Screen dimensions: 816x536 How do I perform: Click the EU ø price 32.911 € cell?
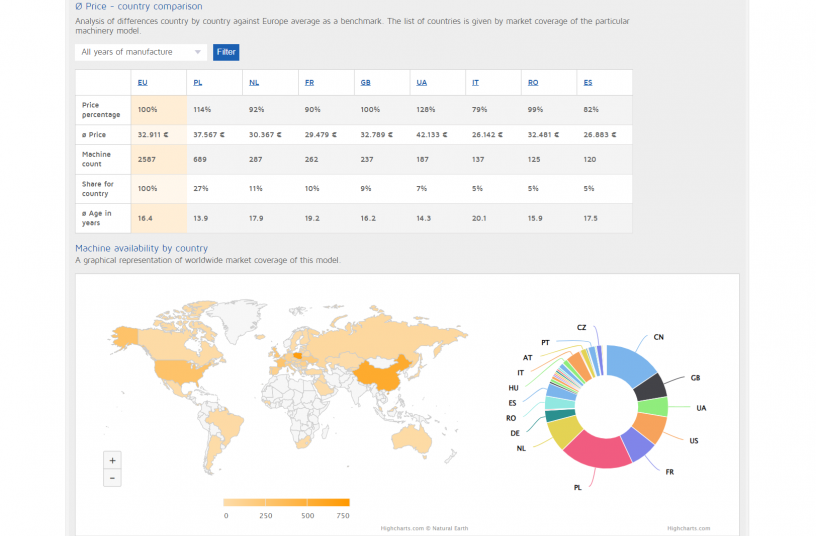tap(159, 135)
